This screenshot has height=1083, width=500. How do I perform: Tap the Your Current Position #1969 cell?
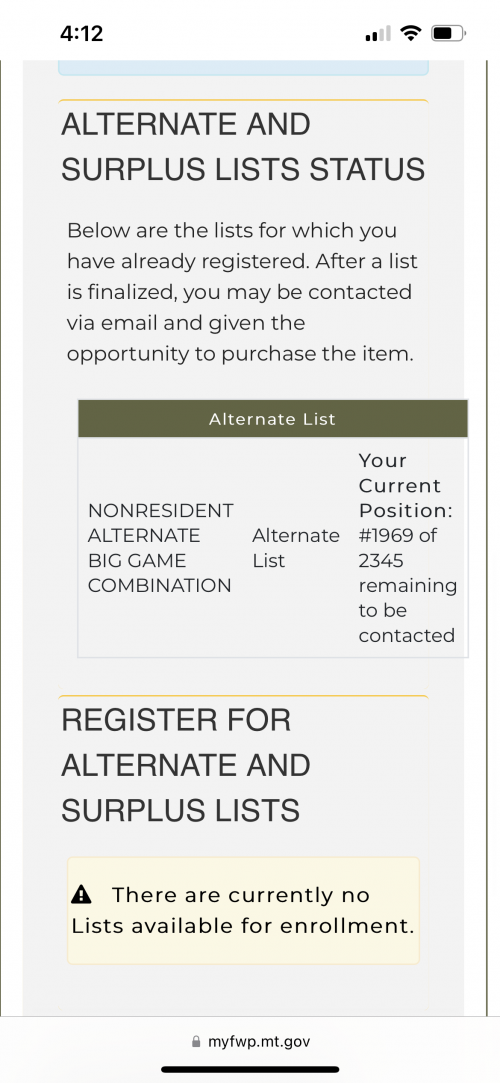pyautogui.click(x=407, y=548)
